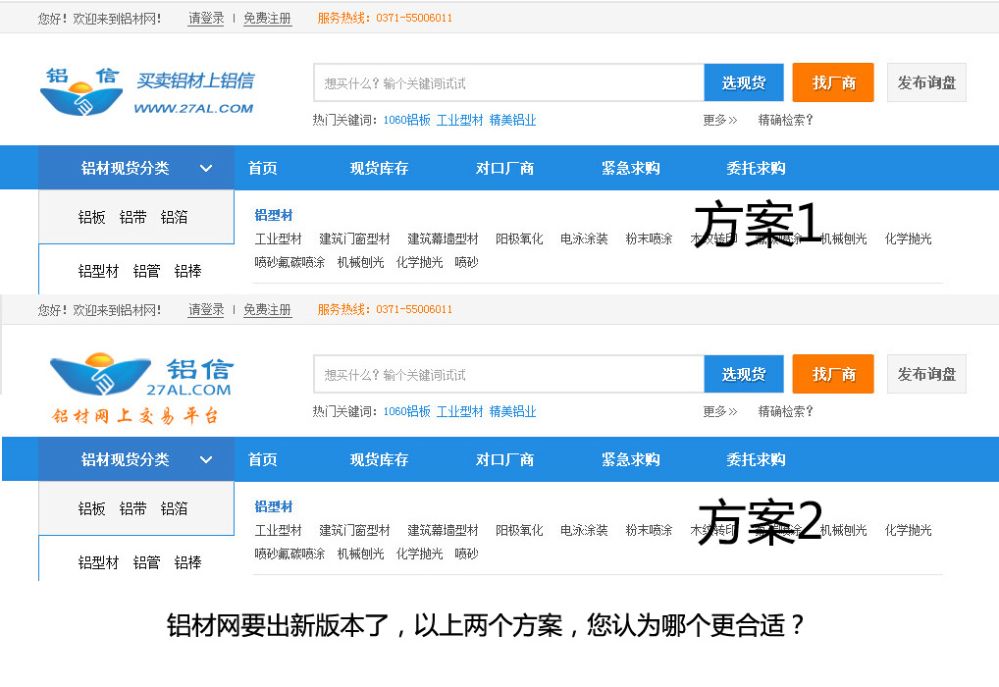The height and width of the screenshot is (687, 999).
Task: Open 阳极氧化 in 方案1 subcategory list
Action: 519,239
